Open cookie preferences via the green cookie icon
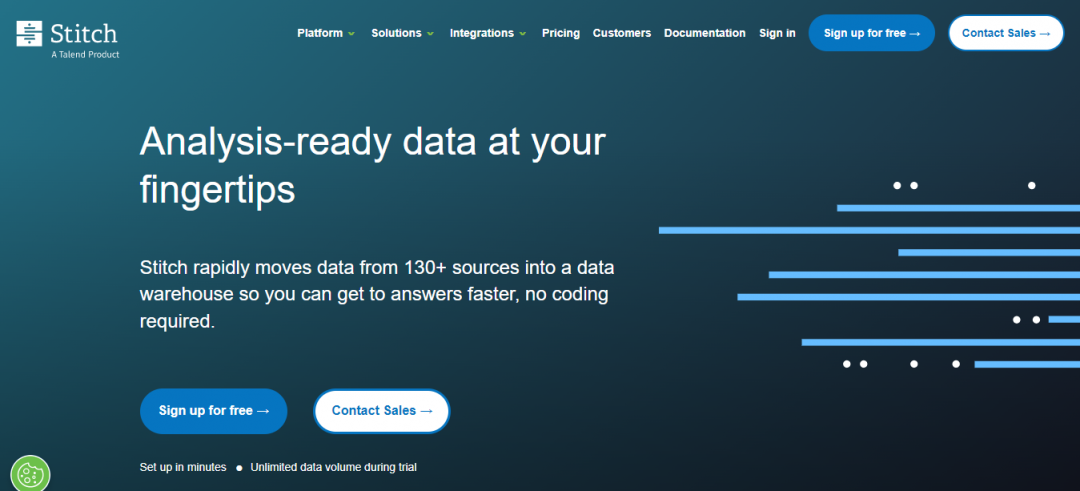The width and height of the screenshot is (1080, 491). click(x=29, y=474)
